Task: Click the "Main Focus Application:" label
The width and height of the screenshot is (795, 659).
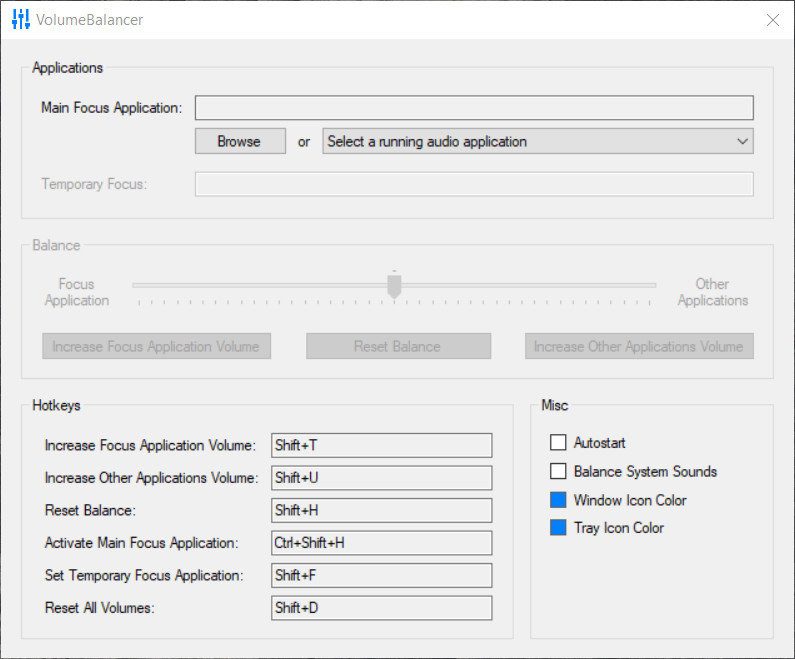Action: click(112, 108)
